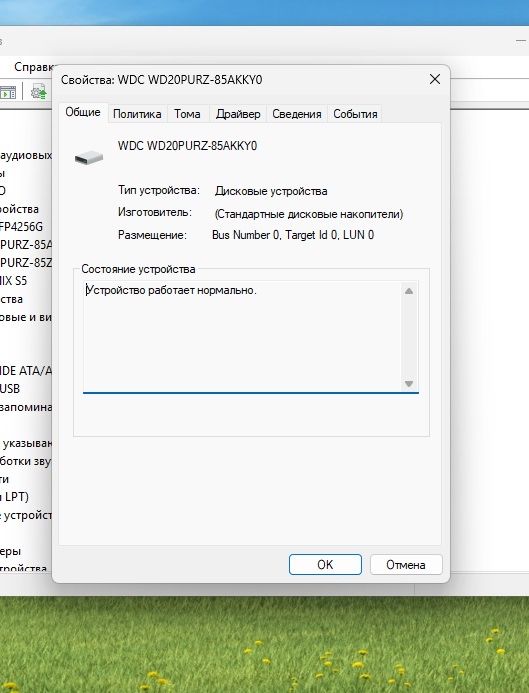Click the properties view toolbar icon in Device Manager

[8, 93]
